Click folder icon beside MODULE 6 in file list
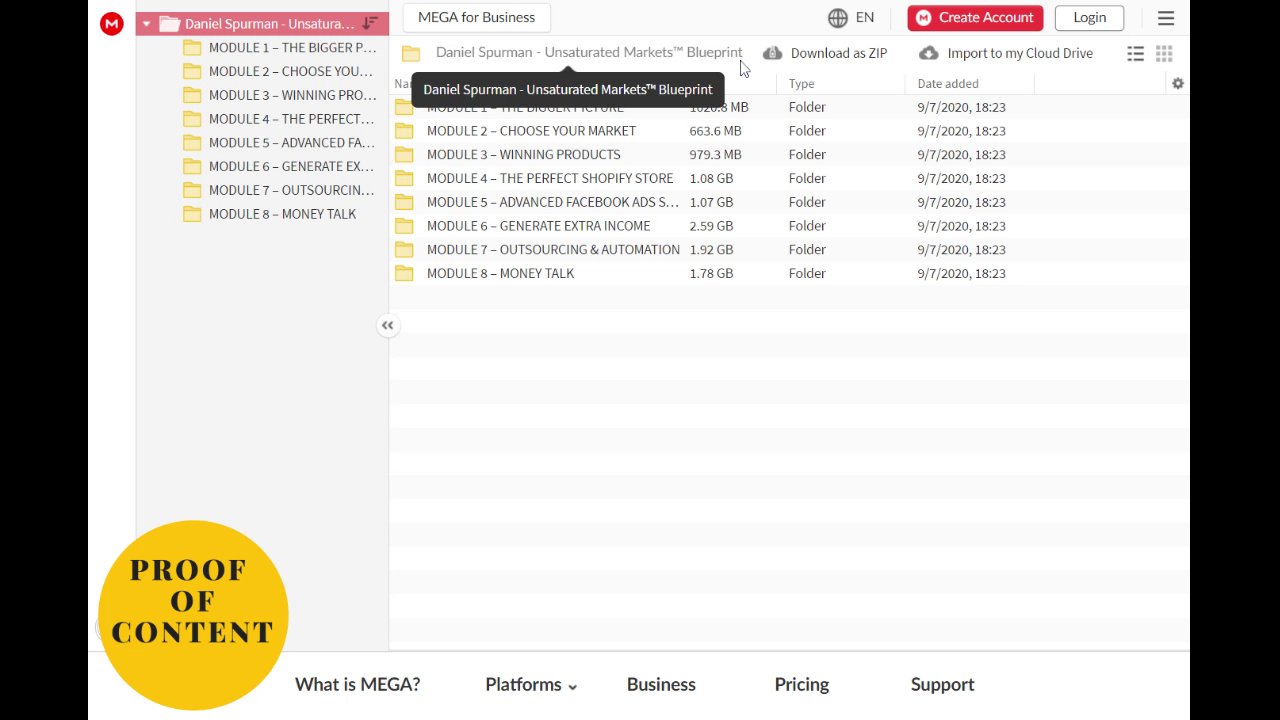 tap(404, 226)
